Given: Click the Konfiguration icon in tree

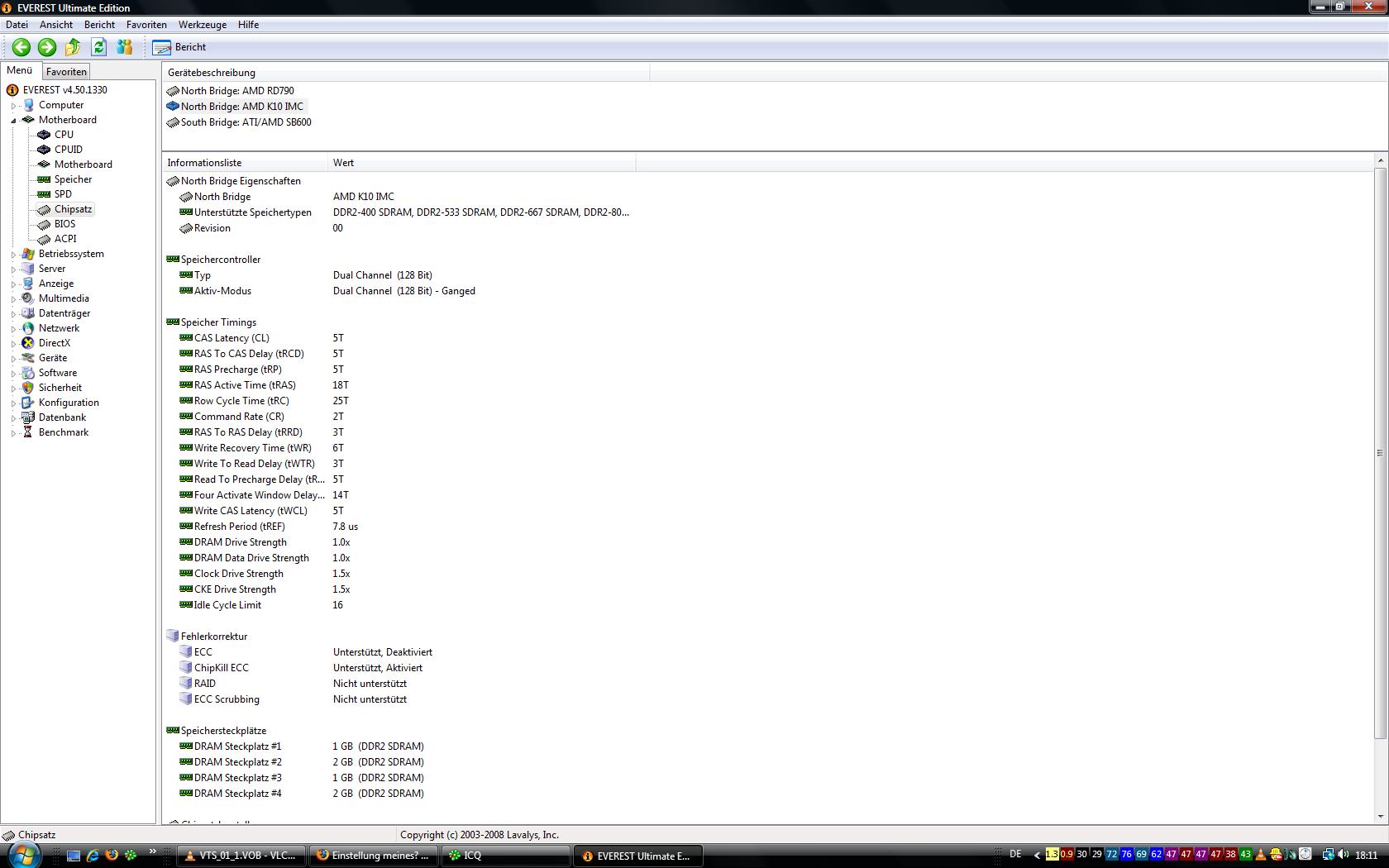Looking at the screenshot, I should pyautogui.click(x=28, y=403).
